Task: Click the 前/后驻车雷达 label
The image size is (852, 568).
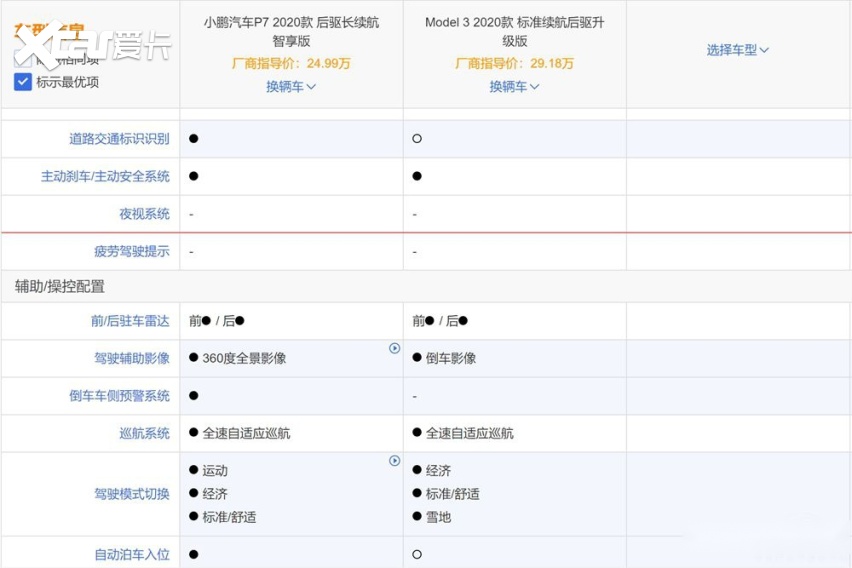Action: (130, 321)
